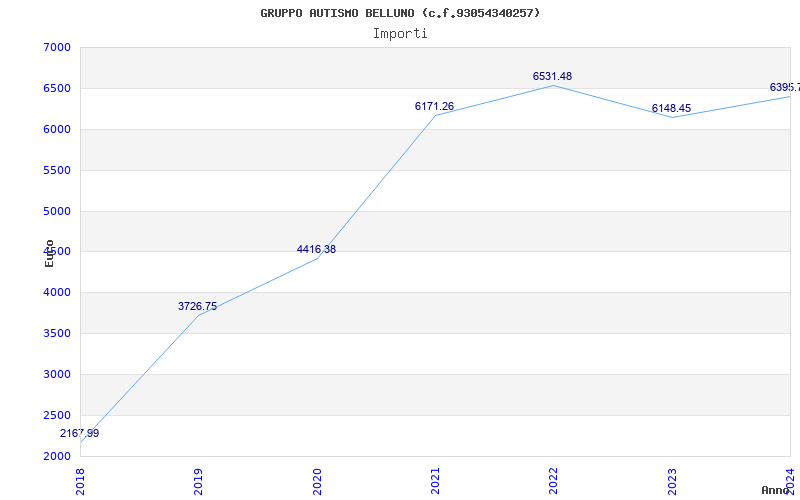Click the 3726.75 data point label
The height and width of the screenshot is (500, 800).
197,307
